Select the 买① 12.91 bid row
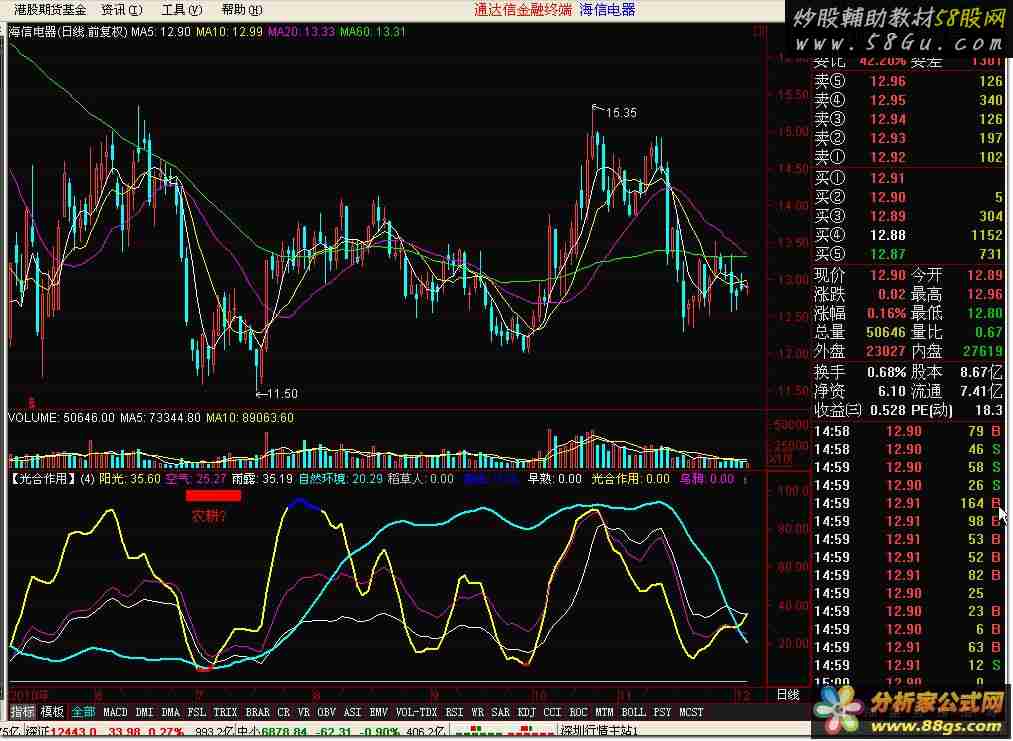 coord(908,178)
